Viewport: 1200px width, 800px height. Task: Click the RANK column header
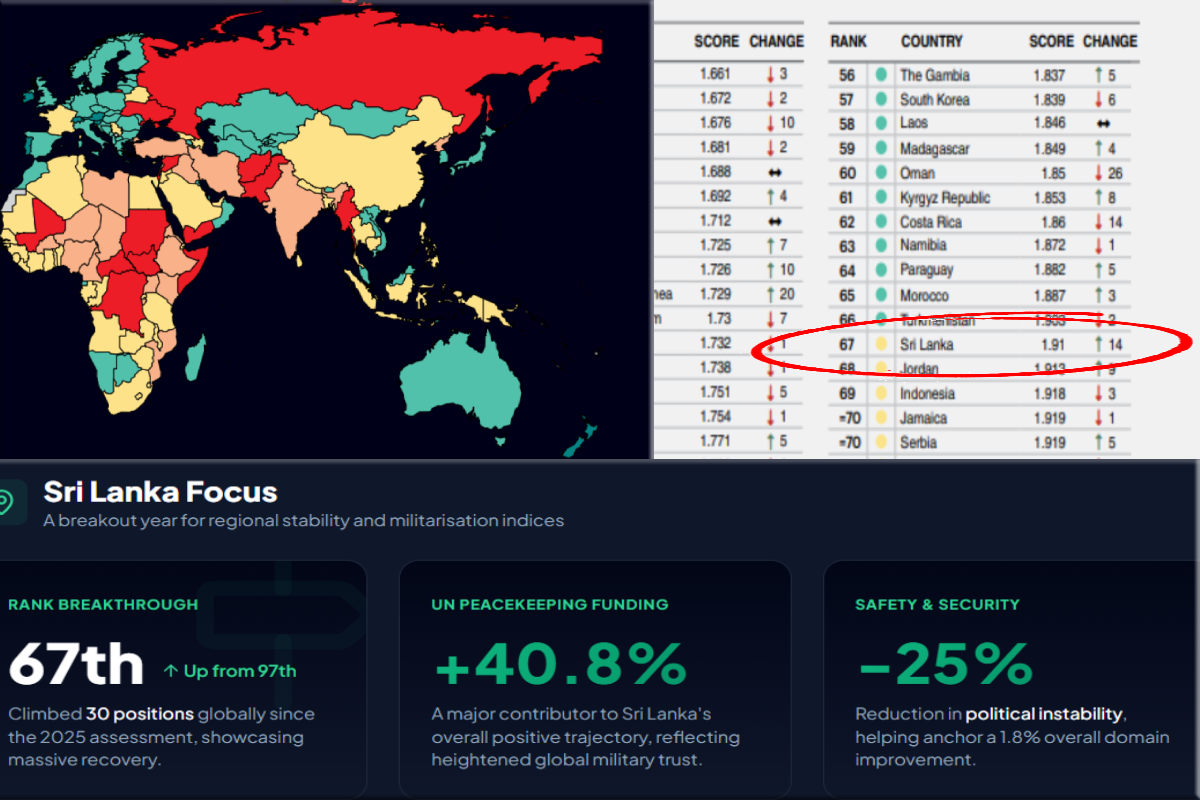tap(848, 42)
